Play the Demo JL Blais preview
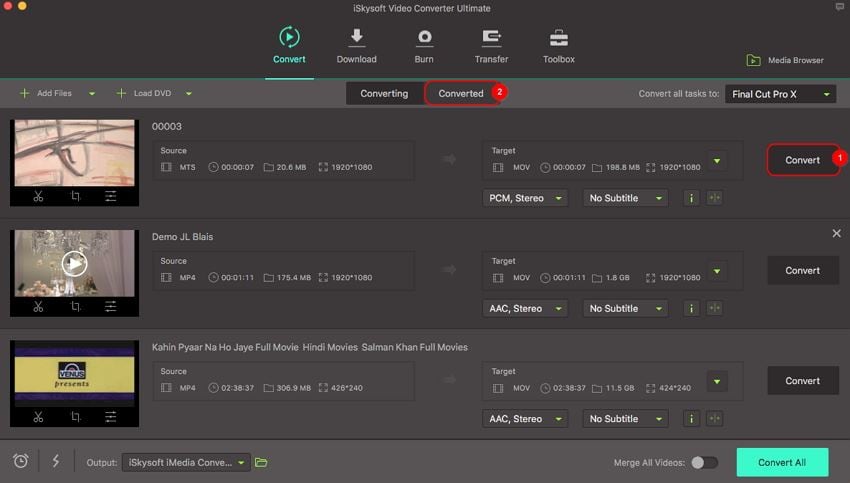The width and height of the screenshot is (850, 483). point(74,264)
